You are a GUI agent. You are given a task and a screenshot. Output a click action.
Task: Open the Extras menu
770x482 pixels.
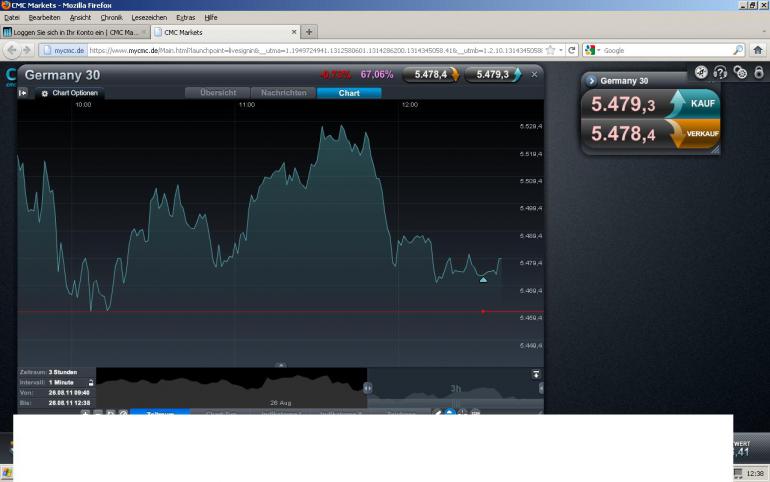tap(186, 18)
